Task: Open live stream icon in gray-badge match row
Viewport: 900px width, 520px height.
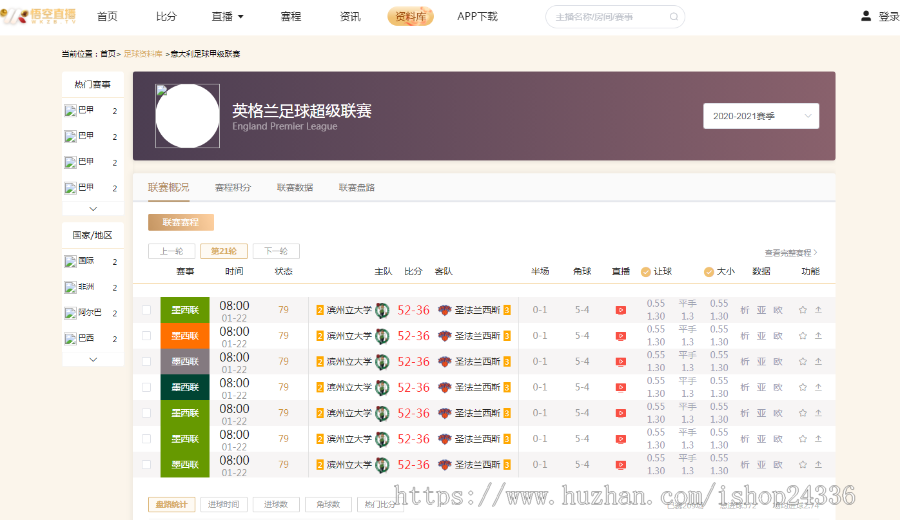Action: pyautogui.click(x=620, y=362)
